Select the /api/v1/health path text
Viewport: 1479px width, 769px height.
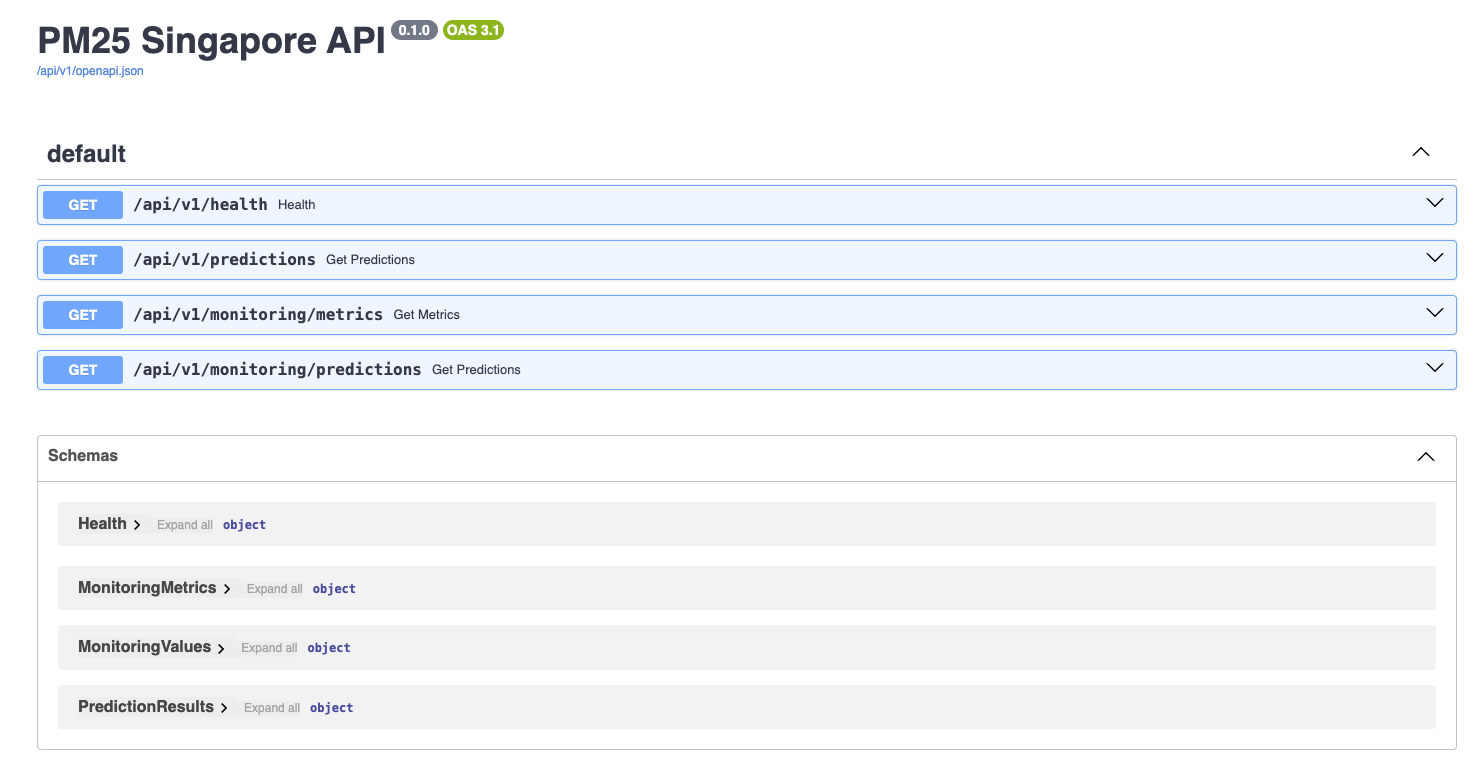tap(200, 204)
